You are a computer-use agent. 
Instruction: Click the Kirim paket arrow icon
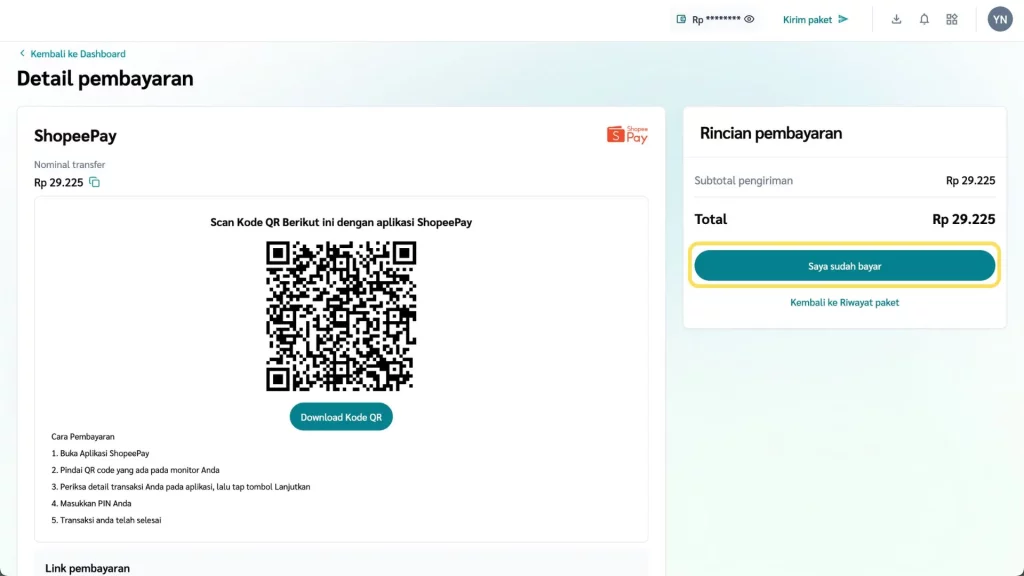(x=843, y=19)
